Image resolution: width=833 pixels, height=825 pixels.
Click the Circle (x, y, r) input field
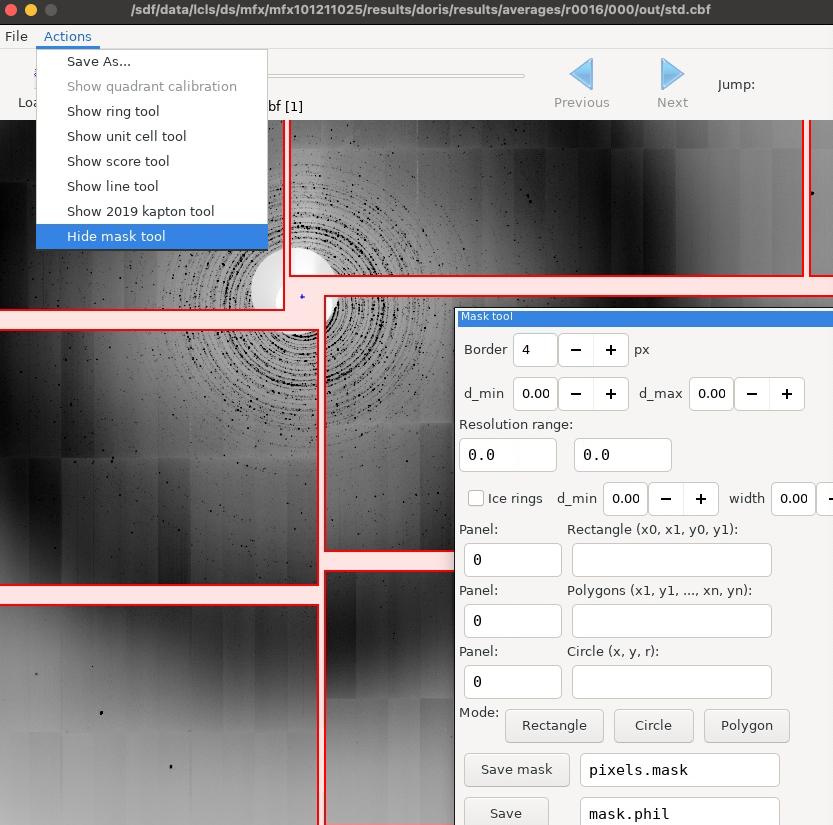[x=672, y=682]
